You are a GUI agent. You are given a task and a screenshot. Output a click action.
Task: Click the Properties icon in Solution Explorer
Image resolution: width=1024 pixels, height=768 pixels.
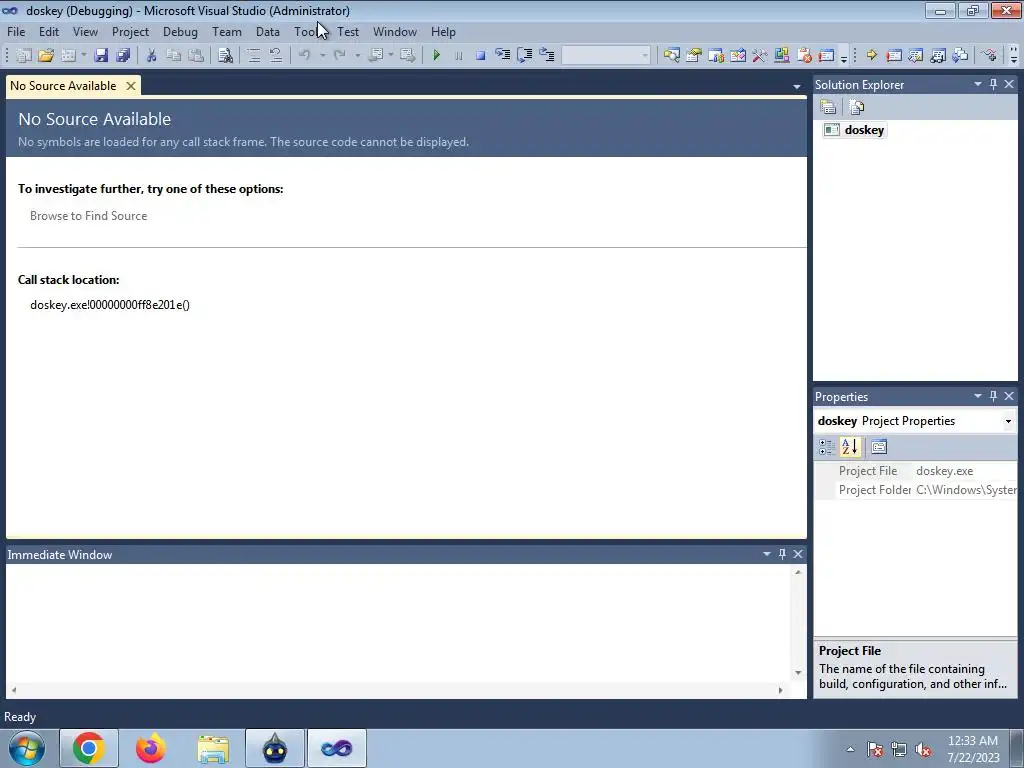828,106
